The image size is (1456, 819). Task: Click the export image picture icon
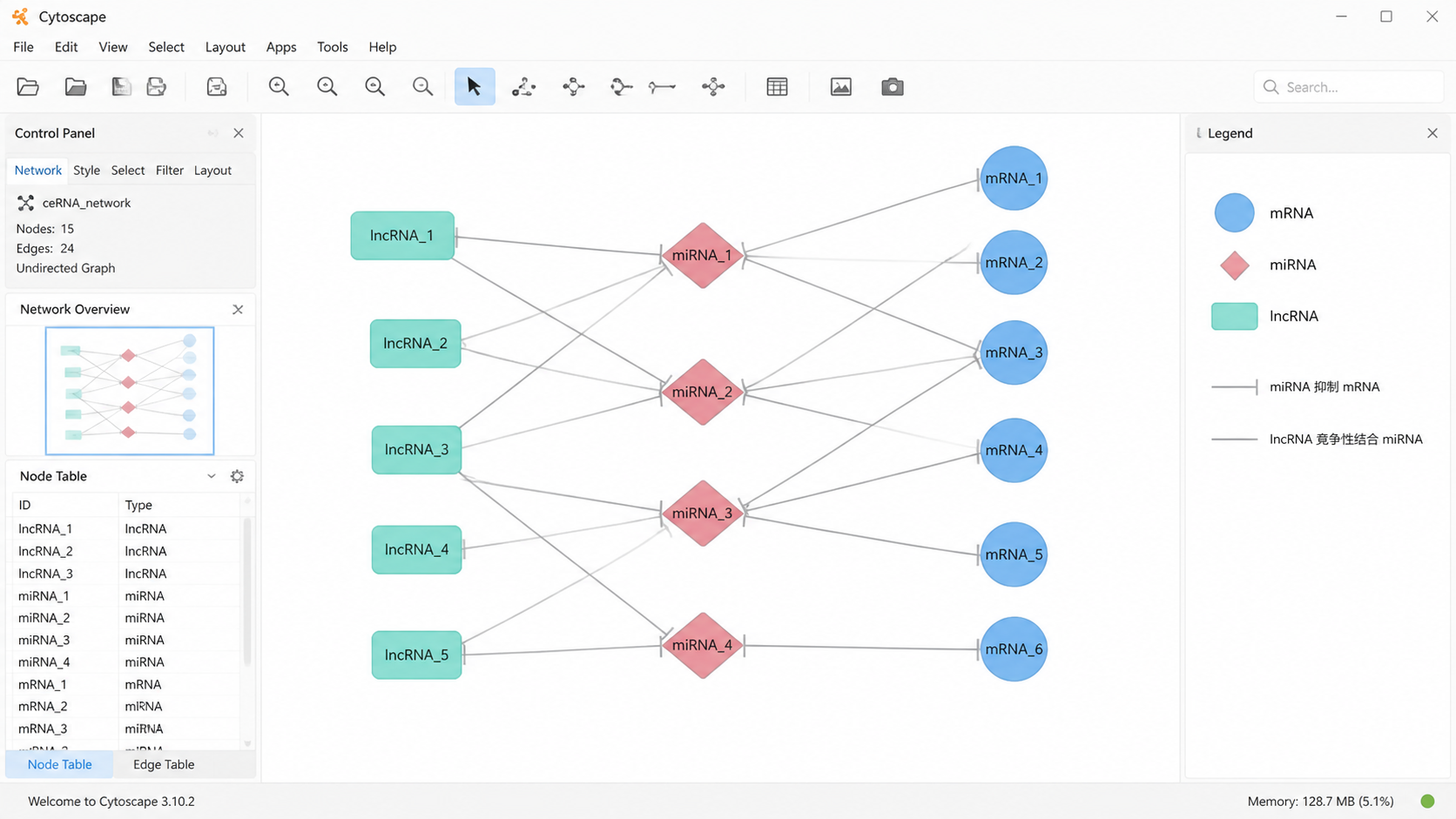(x=841, y=87)
